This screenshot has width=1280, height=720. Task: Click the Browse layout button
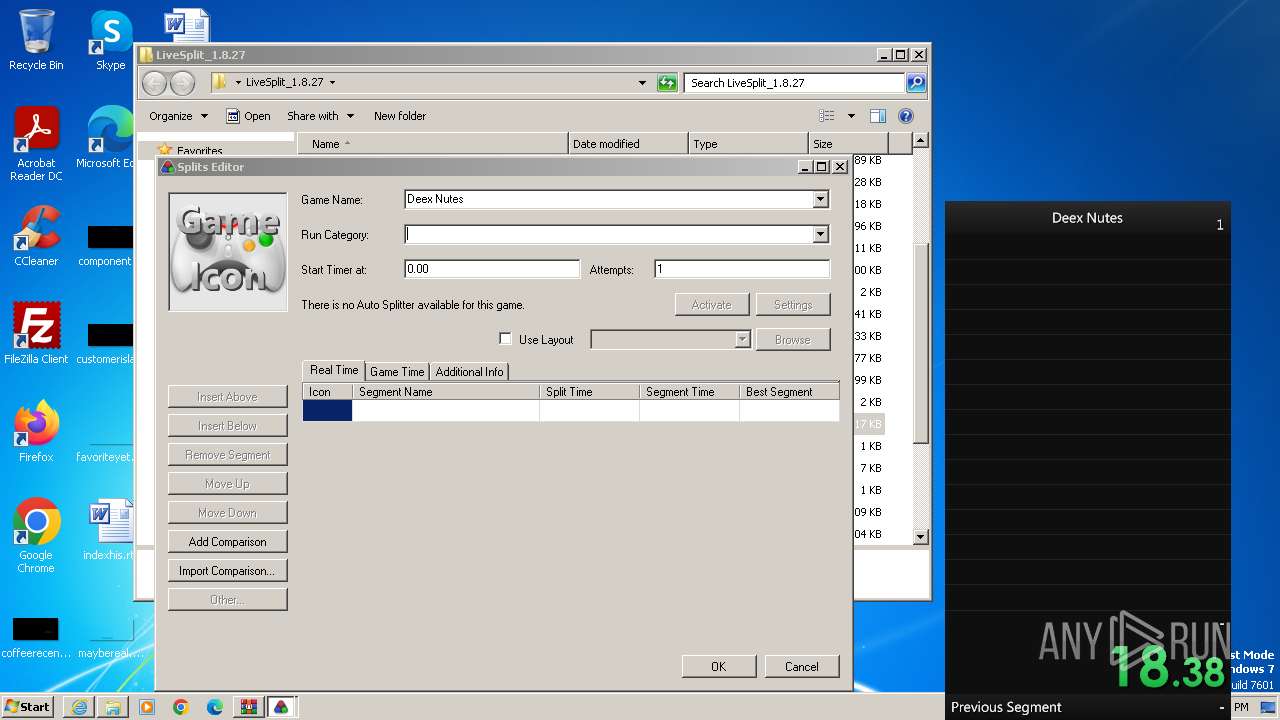pyautogui.click(x=793, y=340)
